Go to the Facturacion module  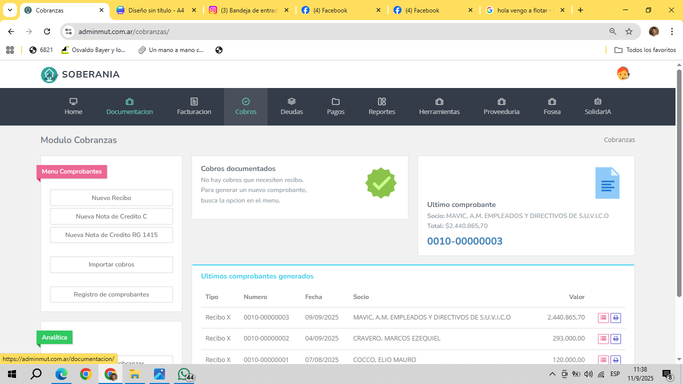(194, 107)
